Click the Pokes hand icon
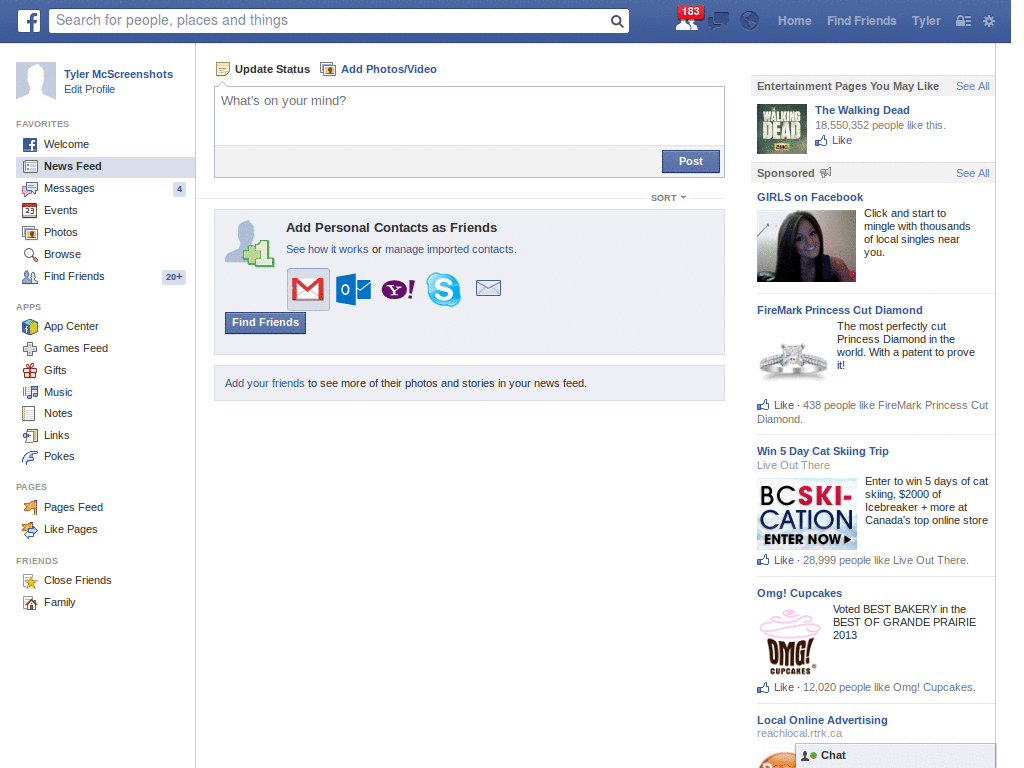Viewport: 1024px width, 768px height. [30, 457]
